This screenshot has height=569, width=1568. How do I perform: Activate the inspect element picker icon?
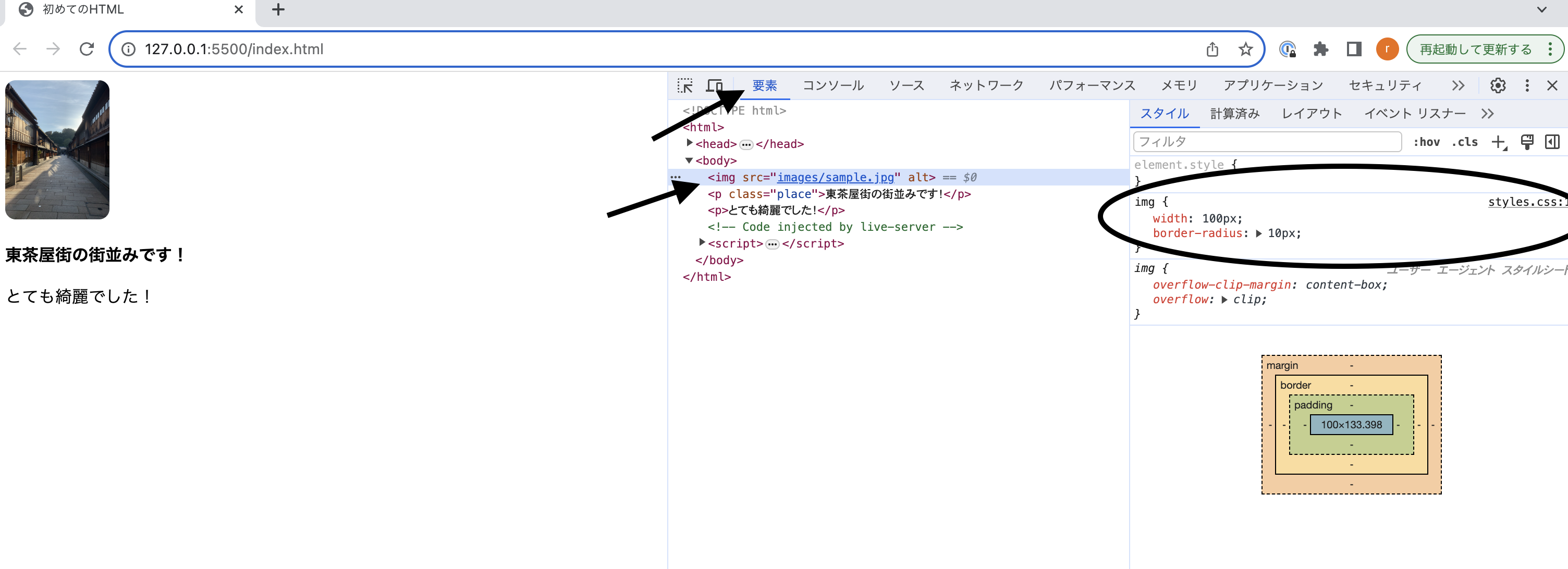[x=685, y=86]
